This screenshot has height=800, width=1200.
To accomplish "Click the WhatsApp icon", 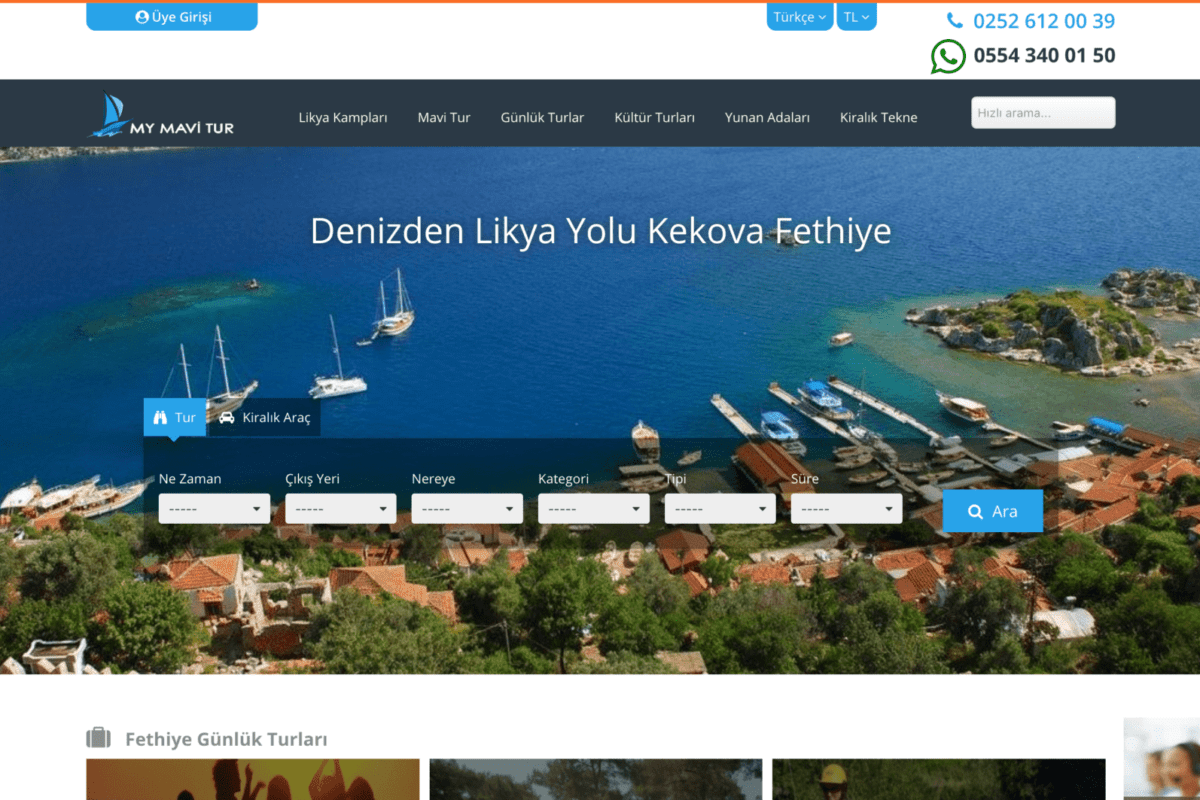I will [948, 56].
